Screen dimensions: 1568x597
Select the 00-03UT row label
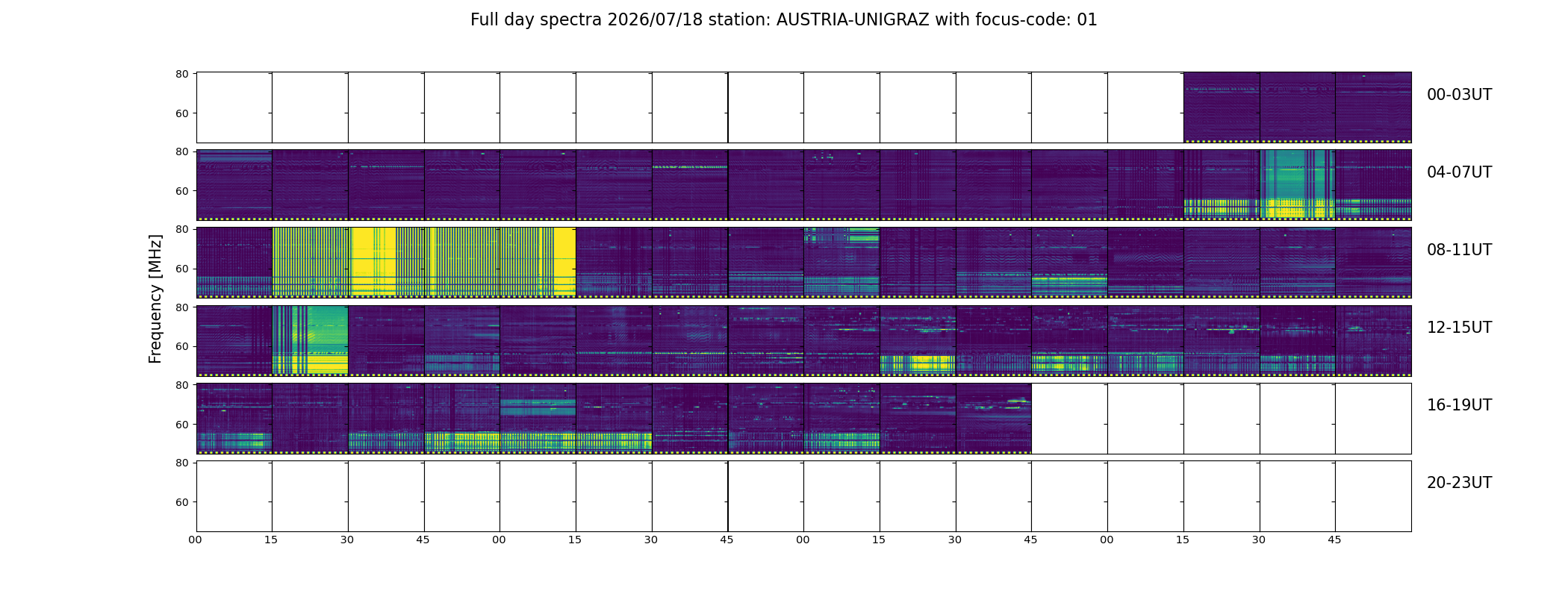[x=1459, y=95]
